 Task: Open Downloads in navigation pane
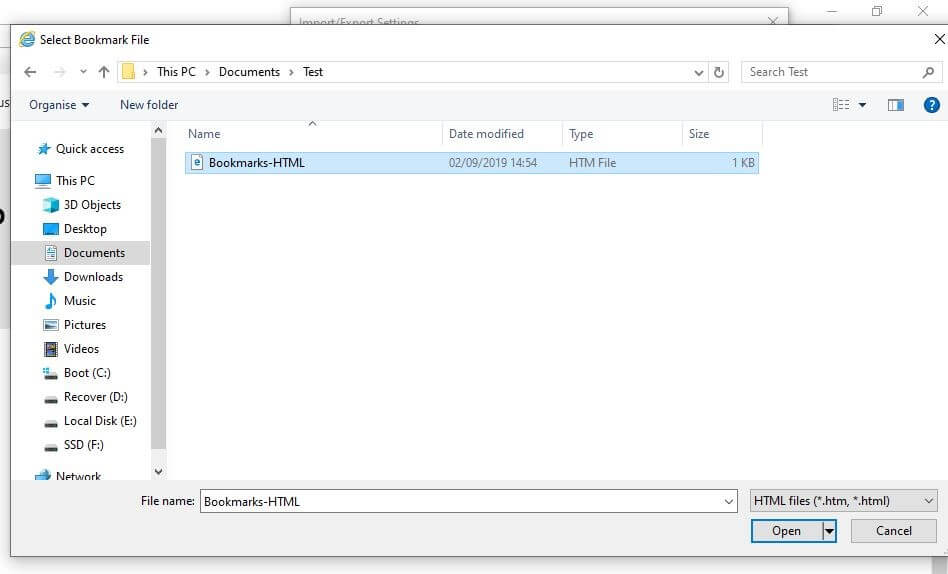tap(93, 277)
